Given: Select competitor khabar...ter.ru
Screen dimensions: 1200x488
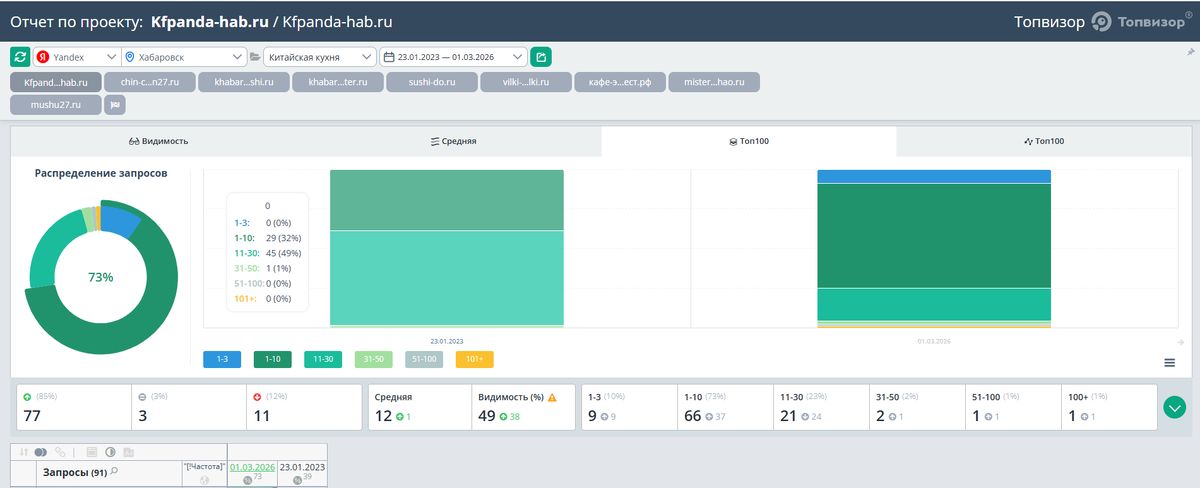Looking at the screenshot, I should point(338,82).
